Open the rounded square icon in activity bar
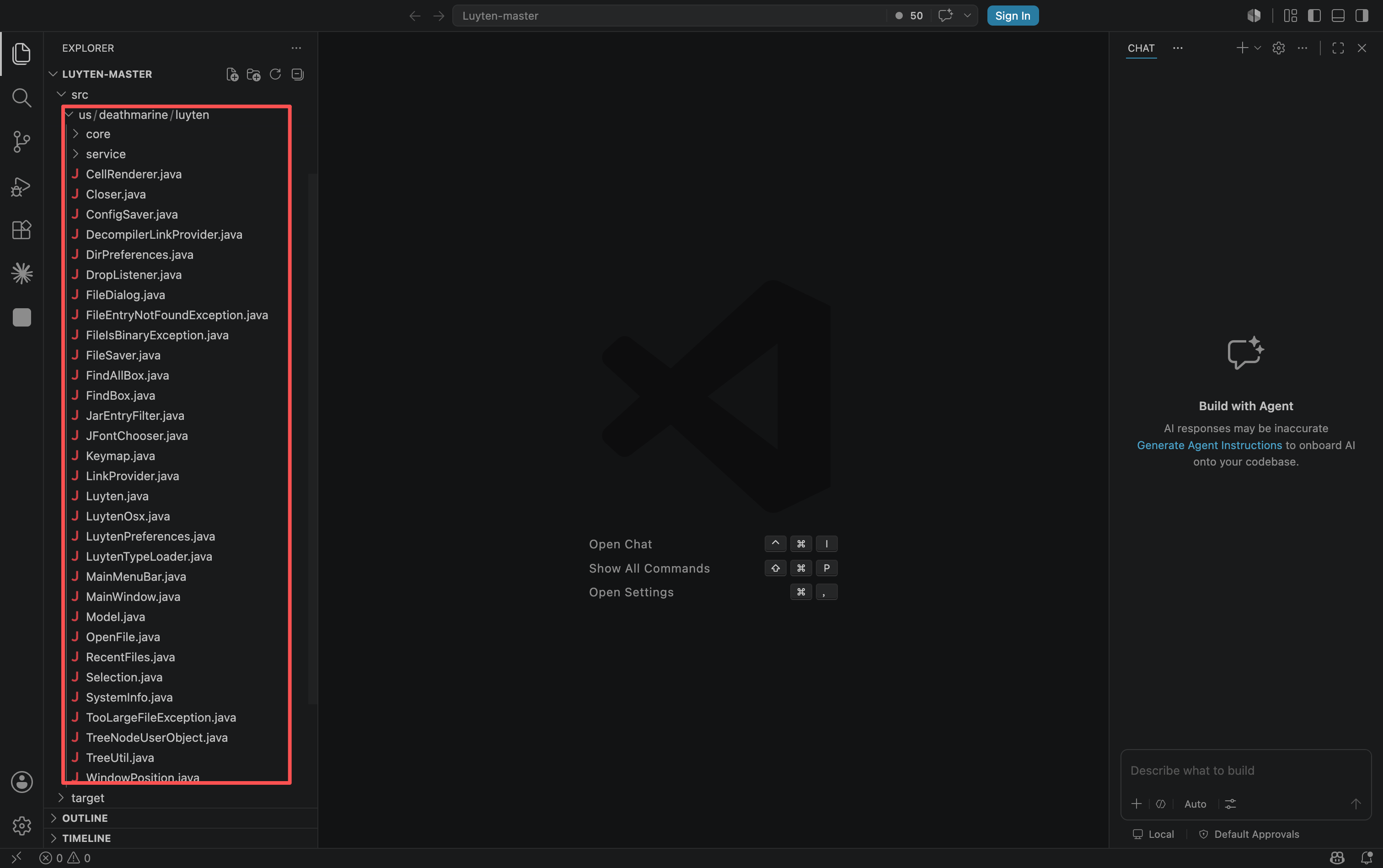1383x868 pixels. point(21,317)
